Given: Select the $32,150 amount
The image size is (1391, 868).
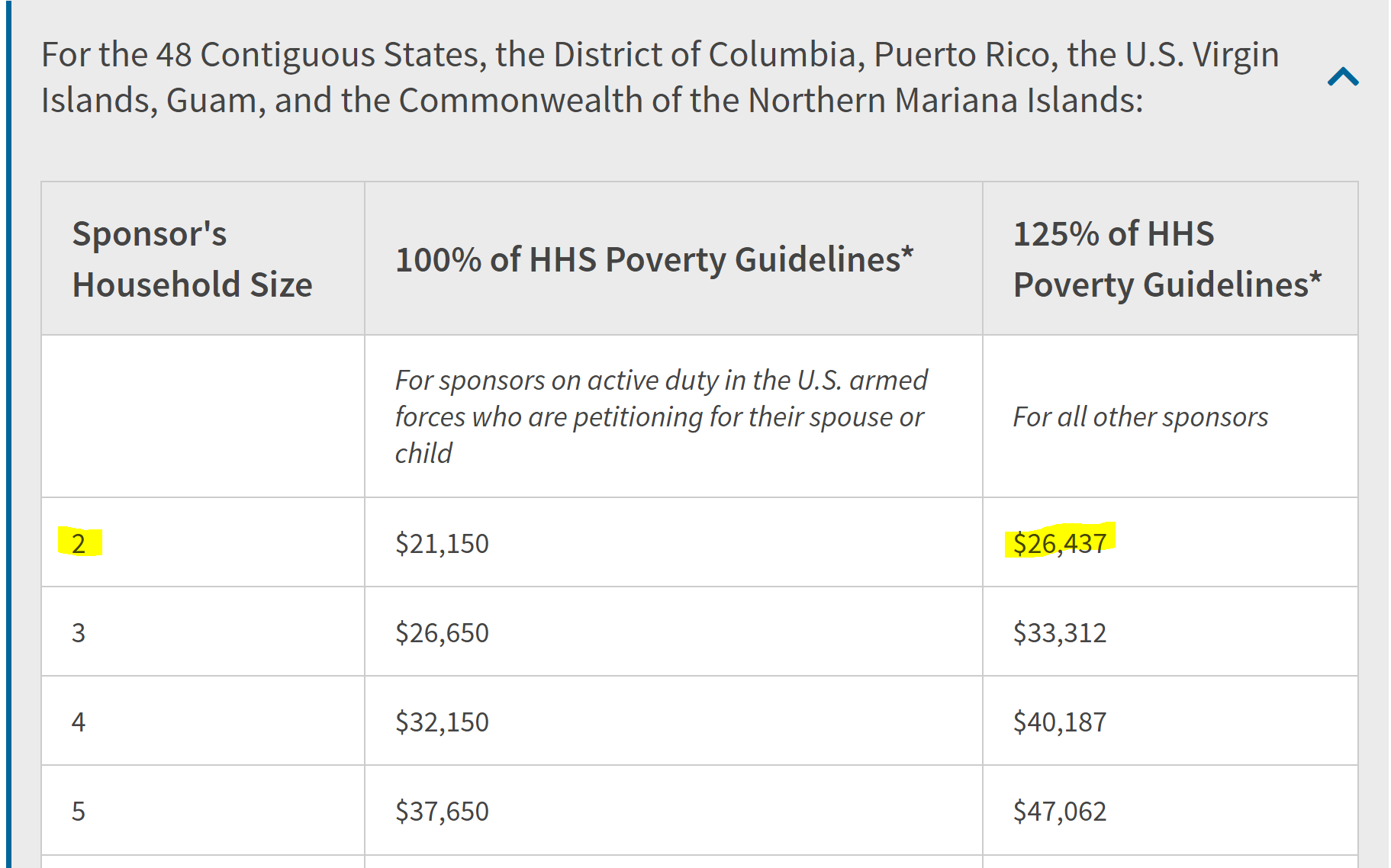Looking at the screenshot, I should 442,722.
